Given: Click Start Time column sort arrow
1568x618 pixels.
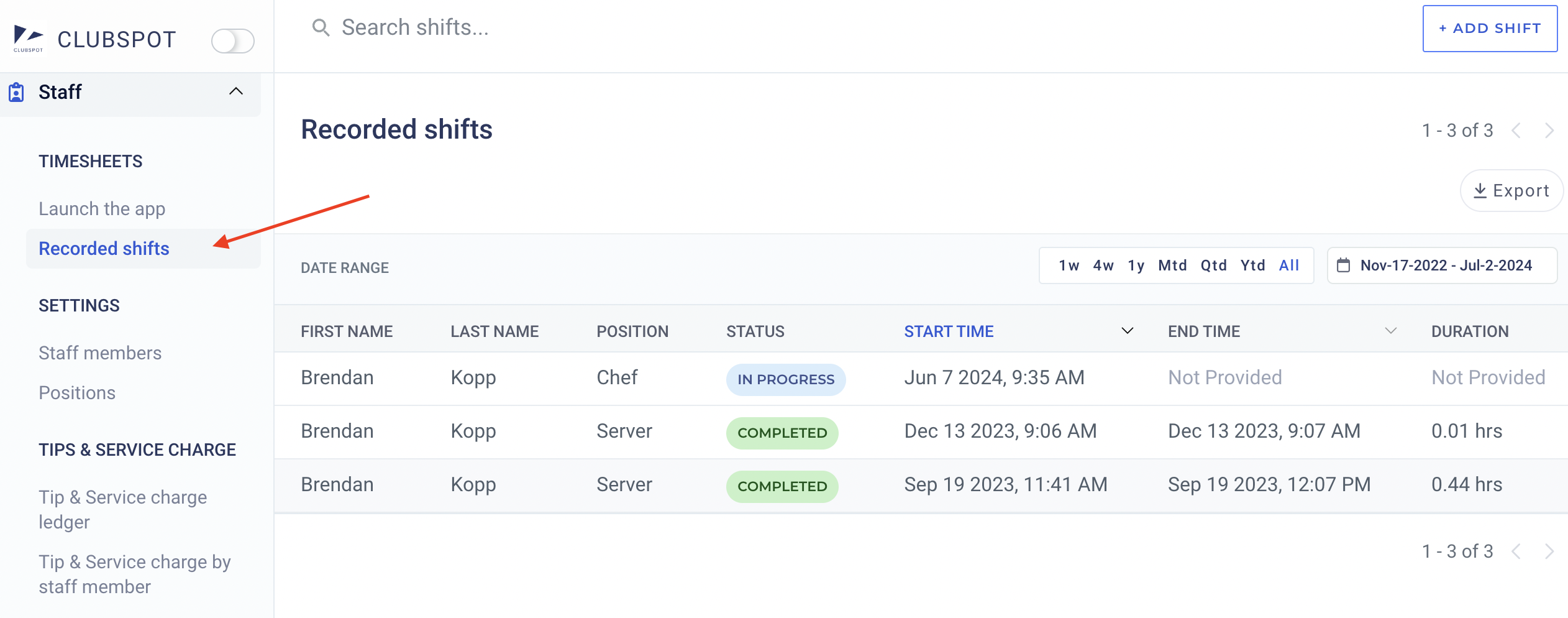Looking at the screenshot, I should coord(1127,331).
